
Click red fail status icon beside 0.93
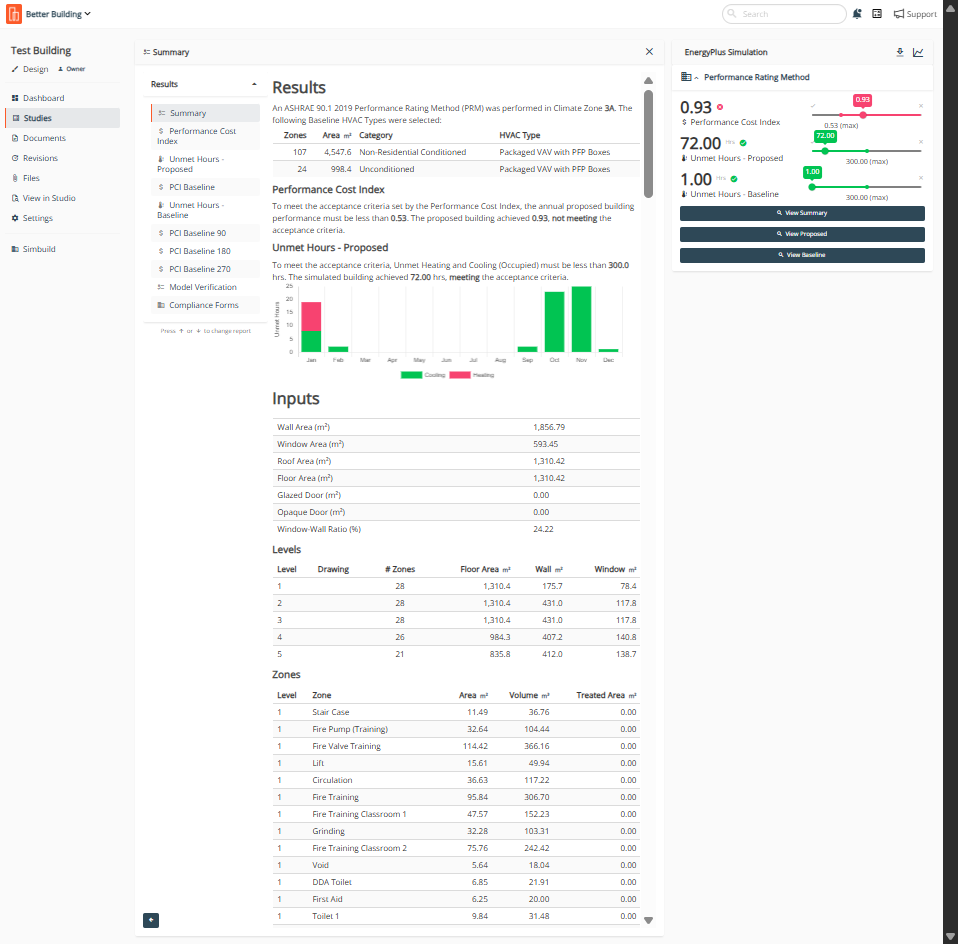[720, 107]
